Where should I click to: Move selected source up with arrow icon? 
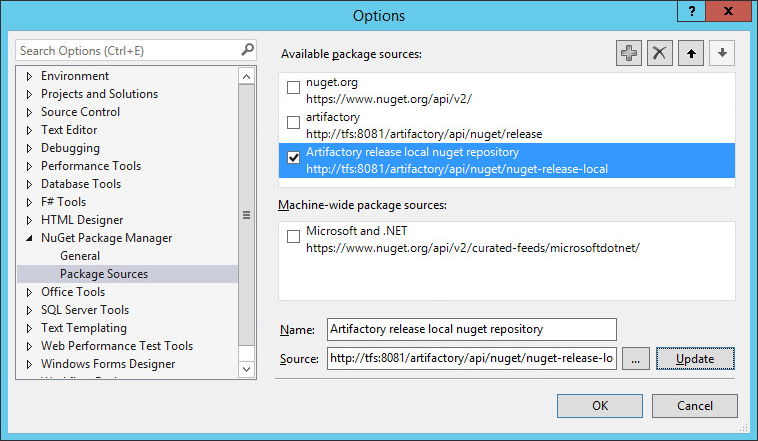(x=691, y=53)
